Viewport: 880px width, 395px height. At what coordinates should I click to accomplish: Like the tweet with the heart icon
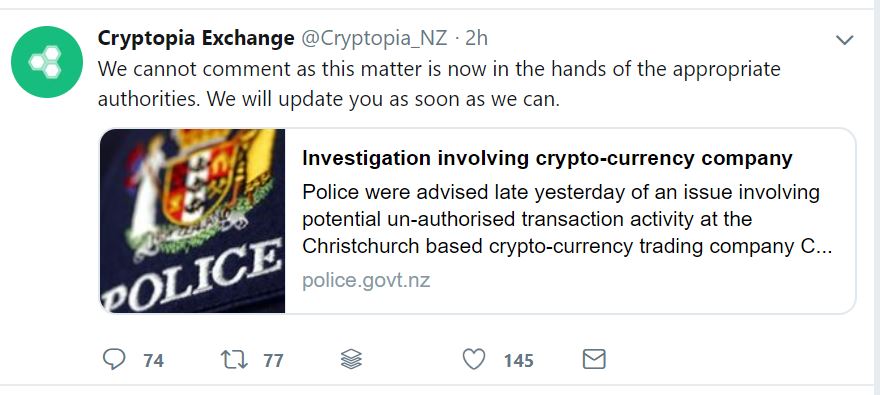click(474, 359)
